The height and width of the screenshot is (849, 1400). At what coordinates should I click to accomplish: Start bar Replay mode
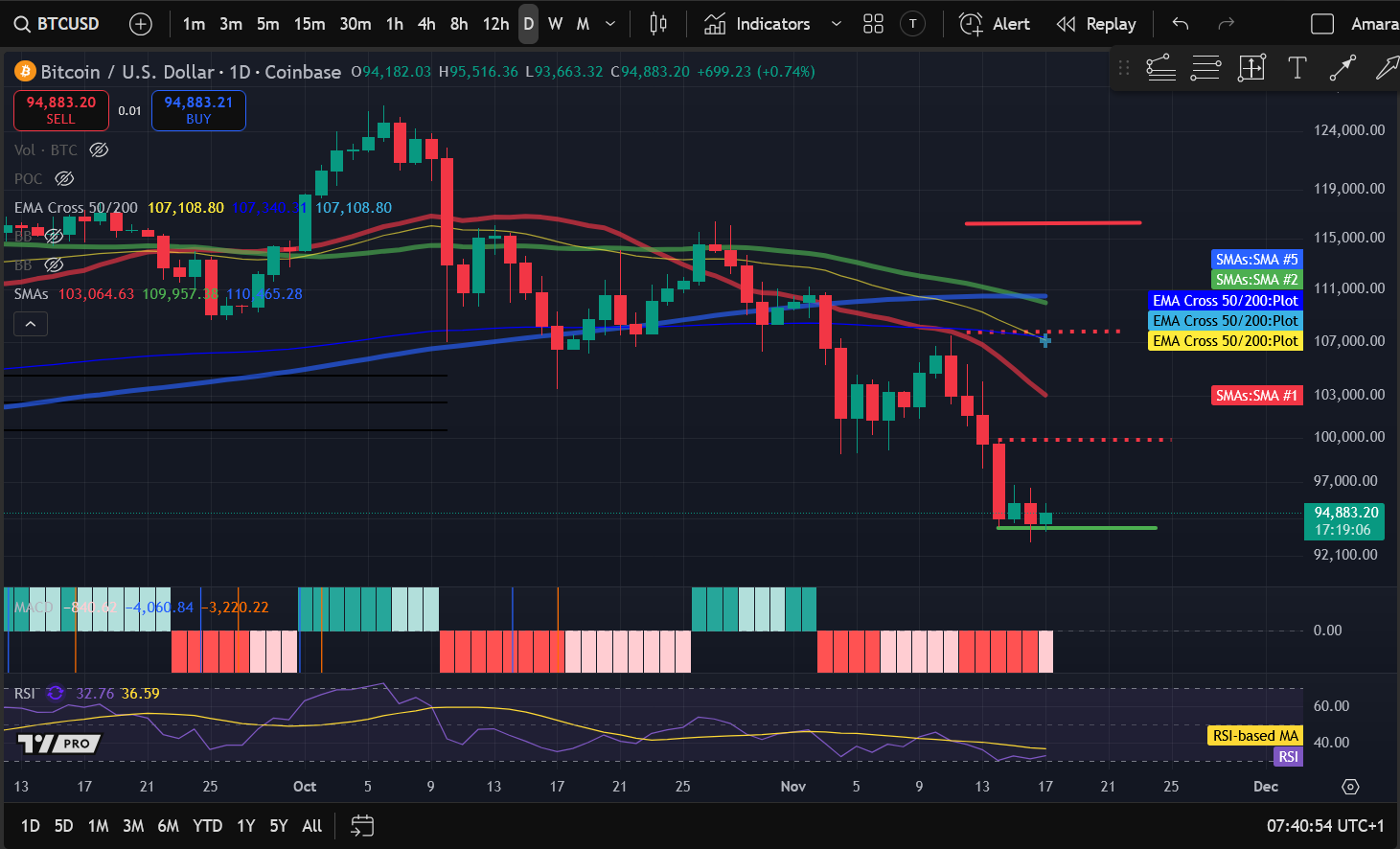[x=1096, y=24]
